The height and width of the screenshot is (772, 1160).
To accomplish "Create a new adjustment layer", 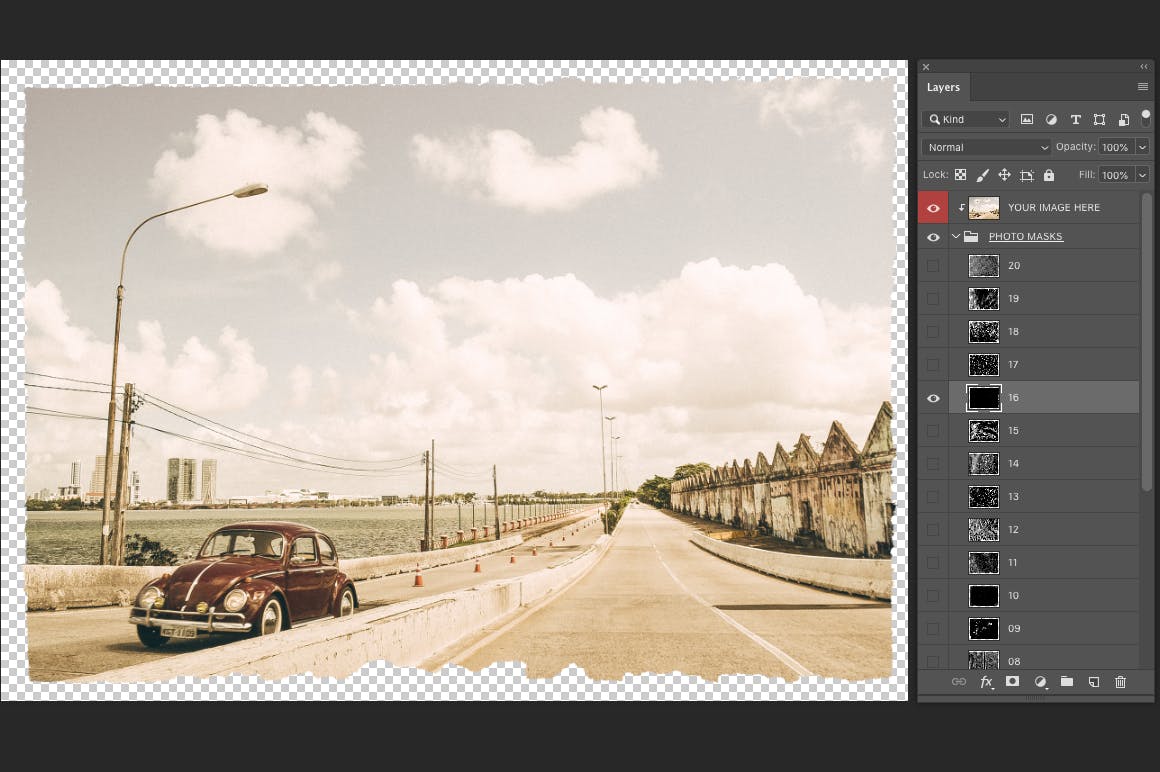I will (1040, 681).
